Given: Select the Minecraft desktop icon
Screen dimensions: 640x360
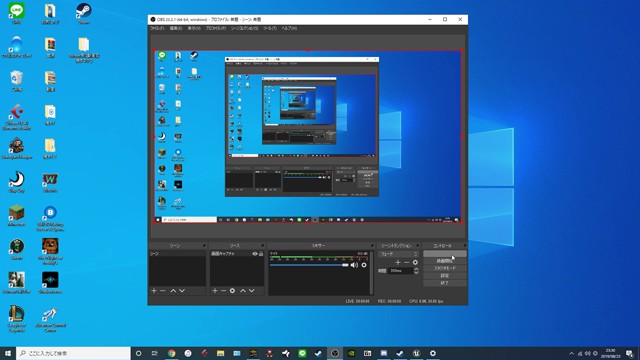Looking at the screenshot, I should pos(16,216).
